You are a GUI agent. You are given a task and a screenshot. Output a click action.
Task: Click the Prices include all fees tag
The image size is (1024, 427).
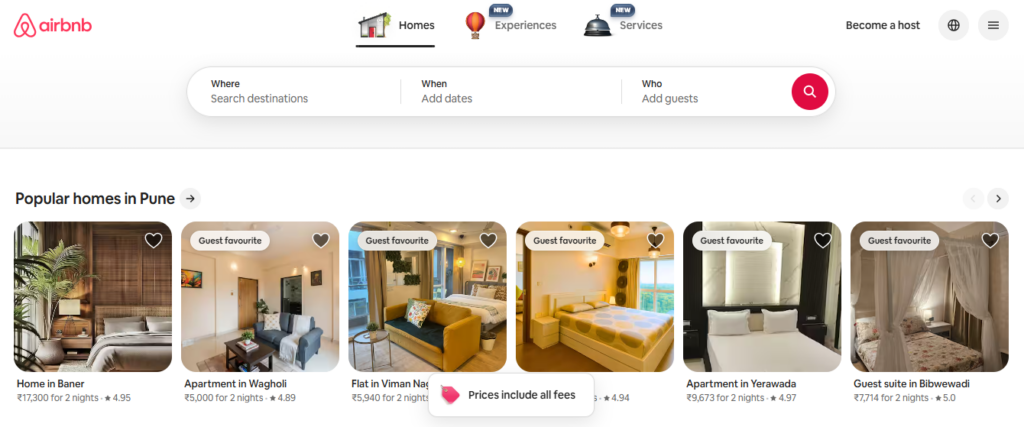[511, 394]
